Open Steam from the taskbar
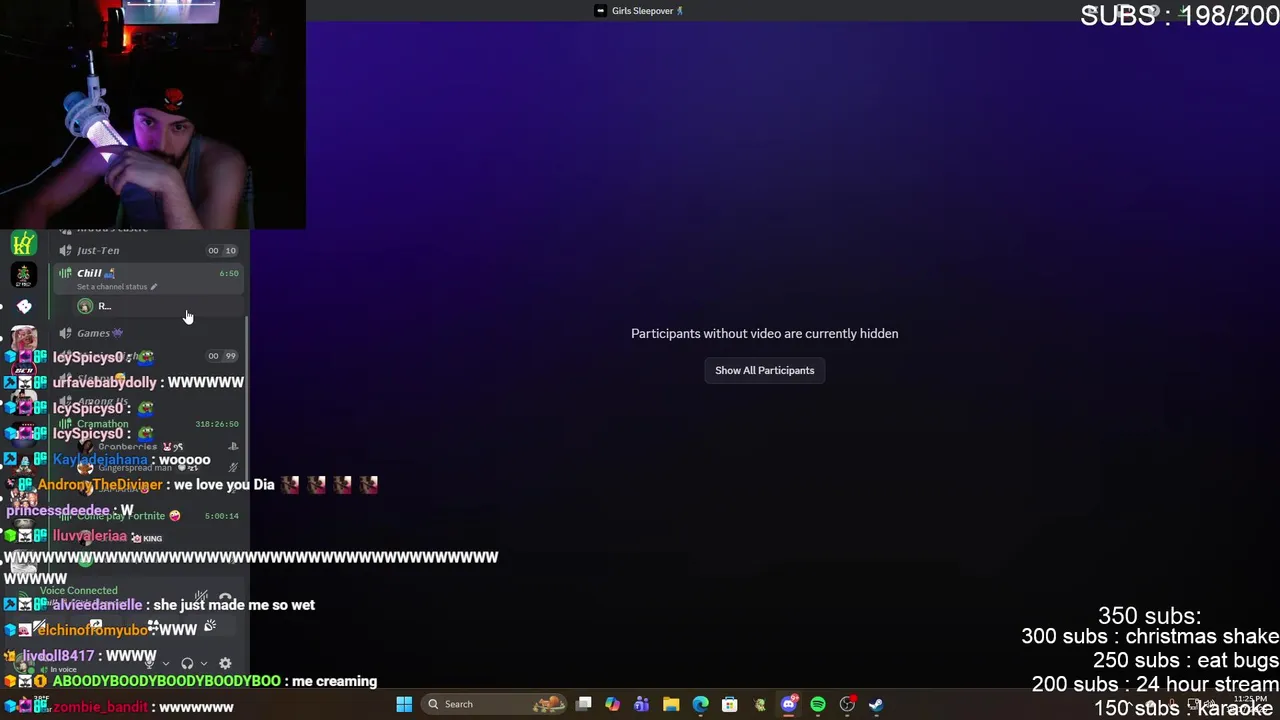 tap(876, 704)
